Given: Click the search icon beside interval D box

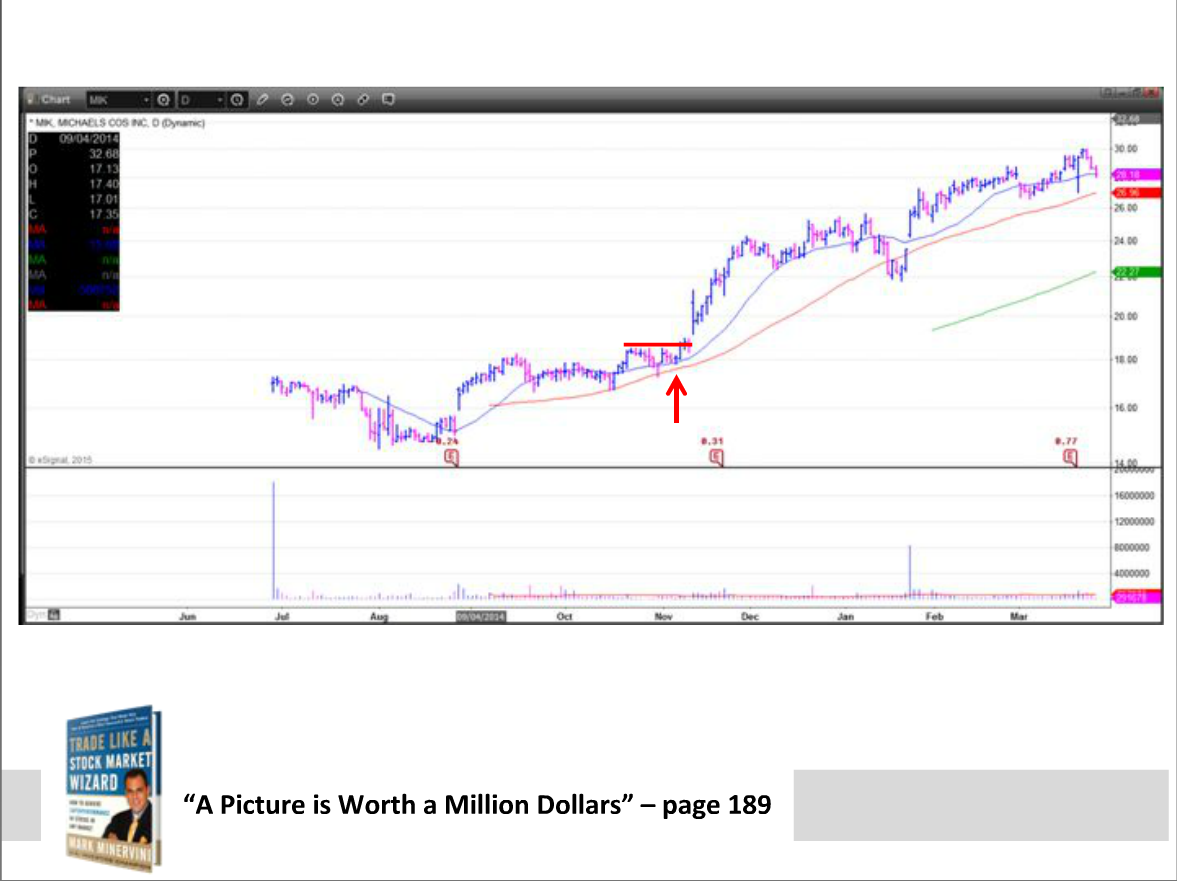Looking at the screenshot, I should pyautogui.click(x=237, y=100).
